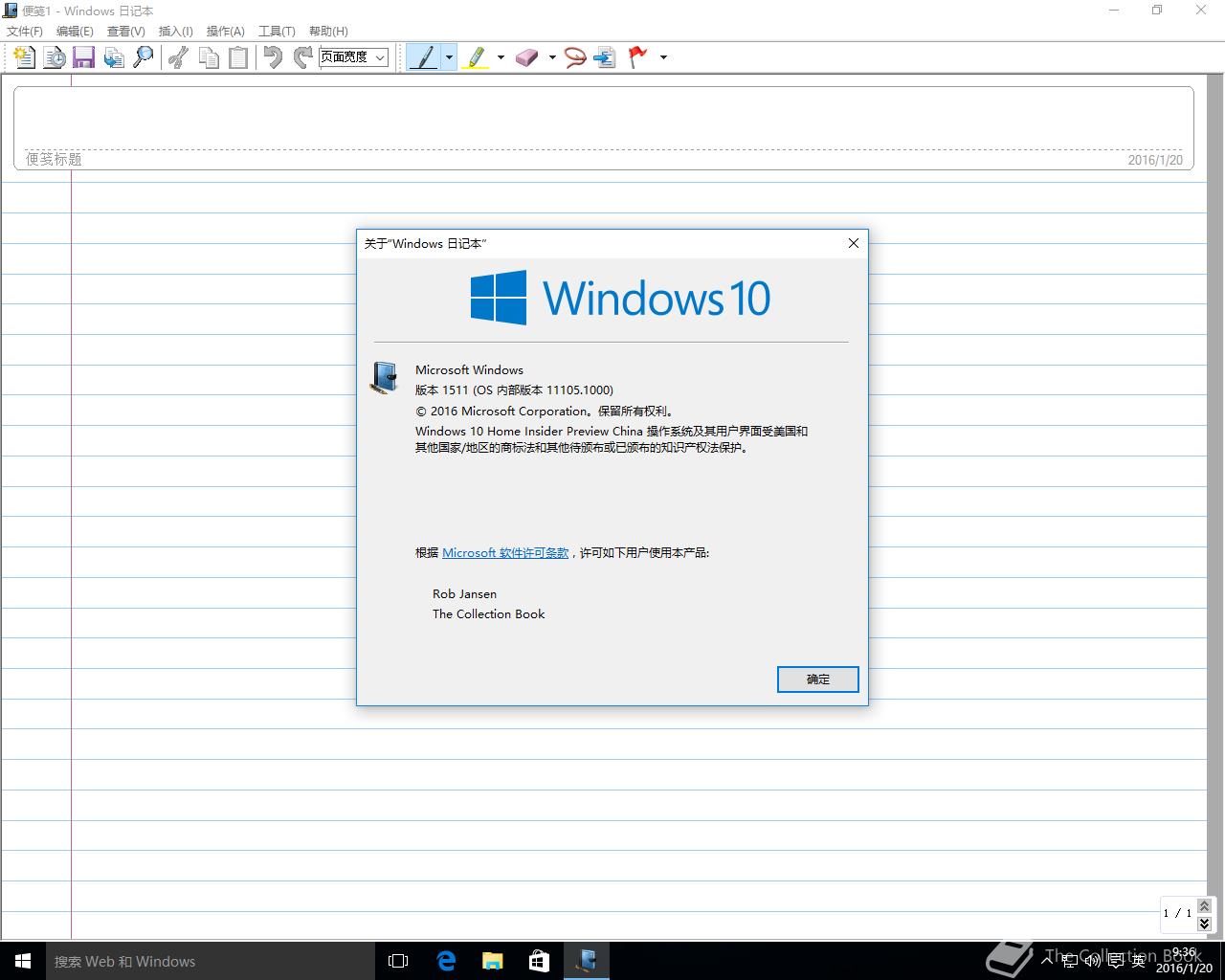The image size is (1225, 980).
Task: Click the Windows Journal taskbar button
Action: [x=587, y=961]
